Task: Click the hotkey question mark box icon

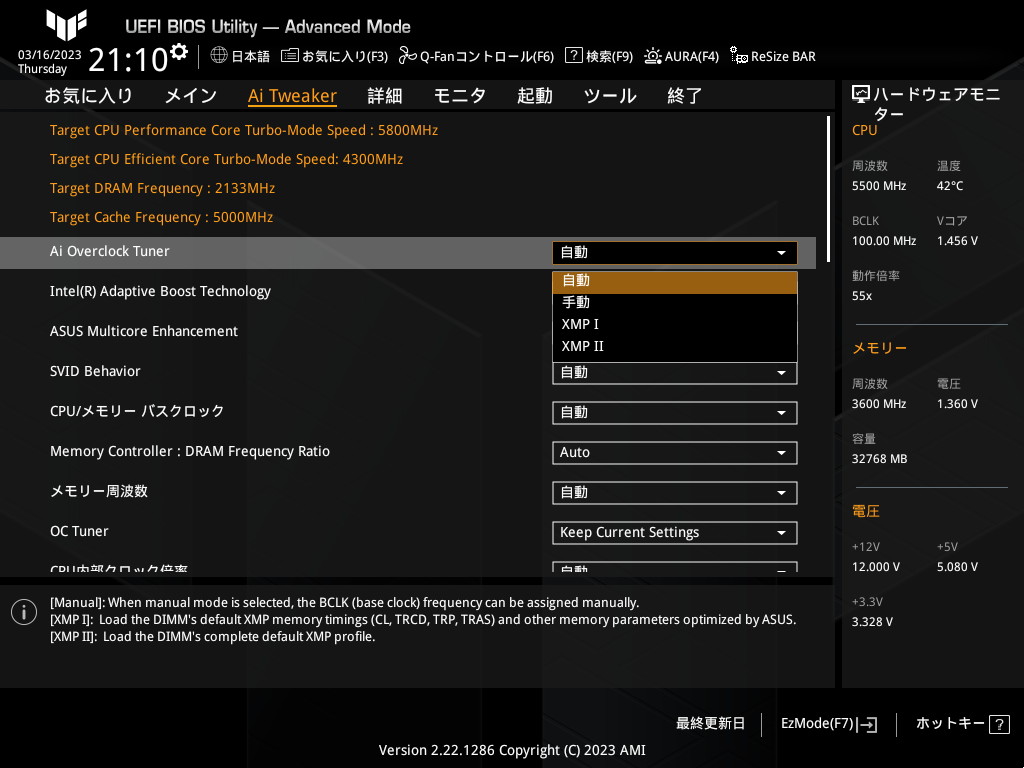Action: (999, 724)
